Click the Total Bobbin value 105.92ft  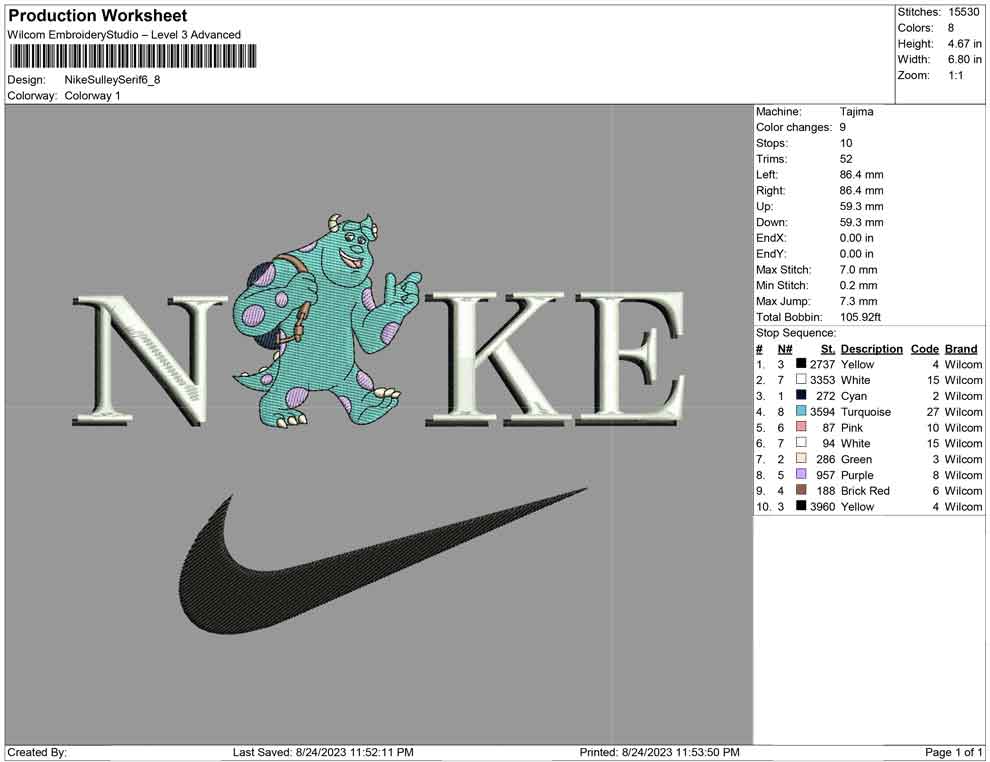coord(860,317)
